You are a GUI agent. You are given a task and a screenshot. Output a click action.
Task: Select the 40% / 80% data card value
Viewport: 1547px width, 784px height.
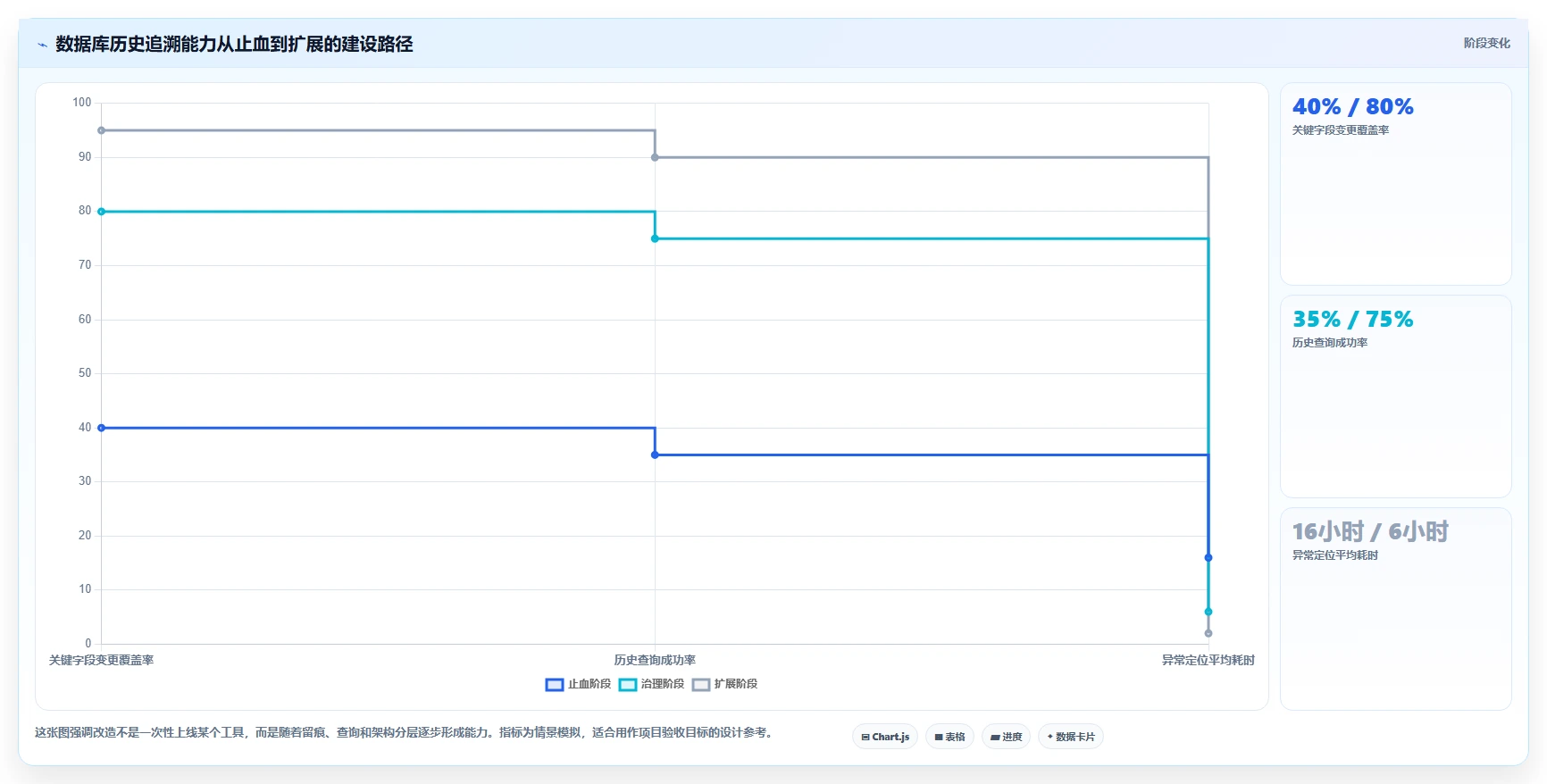coord(1352,107)
